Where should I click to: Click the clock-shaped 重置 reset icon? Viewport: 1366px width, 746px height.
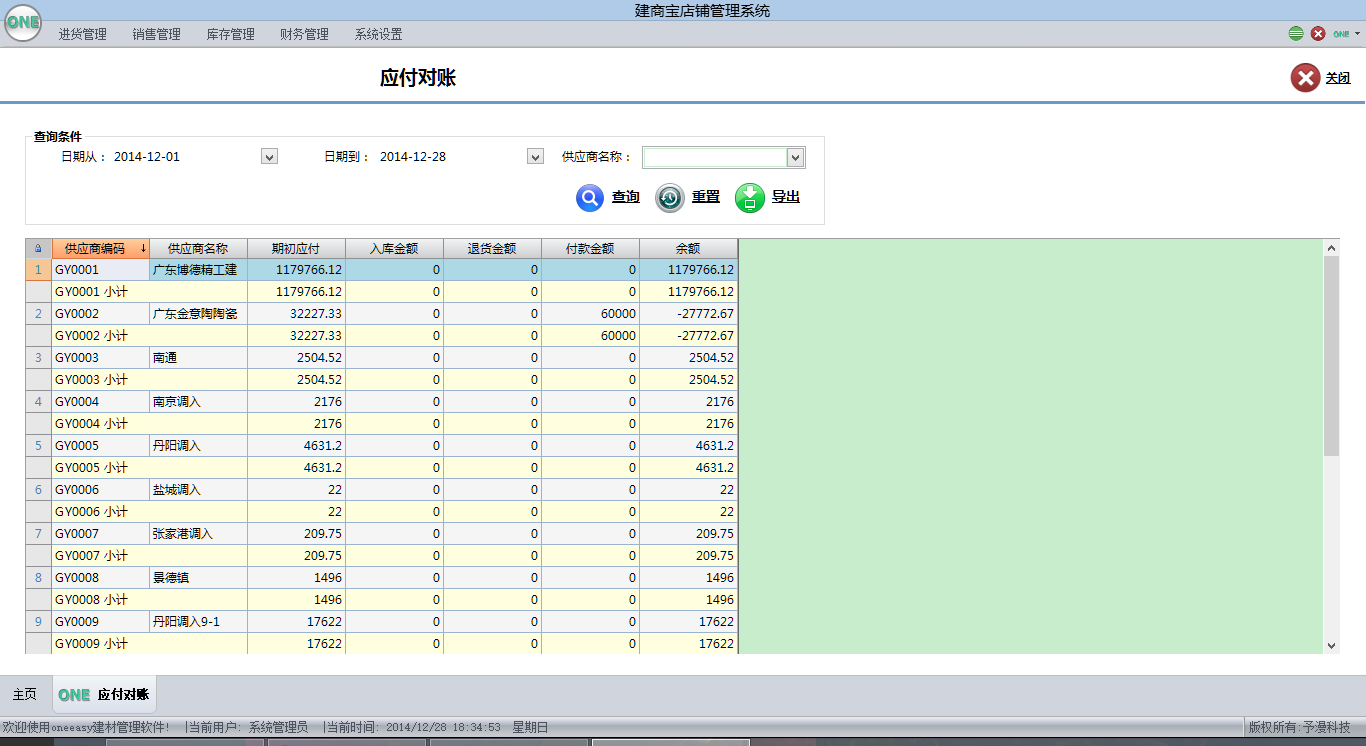(x=669, y=198)
